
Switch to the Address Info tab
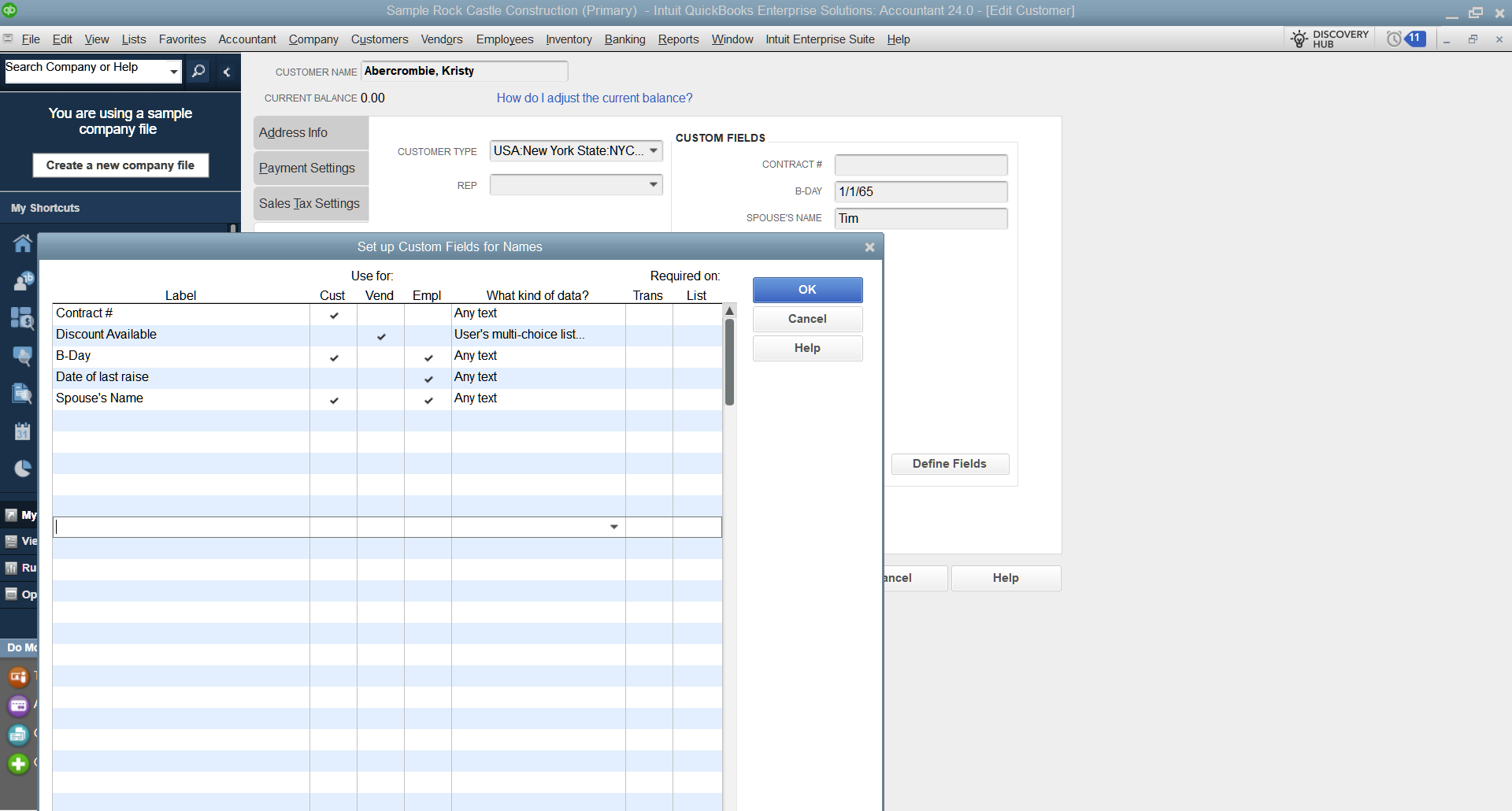tap(311, 133)
